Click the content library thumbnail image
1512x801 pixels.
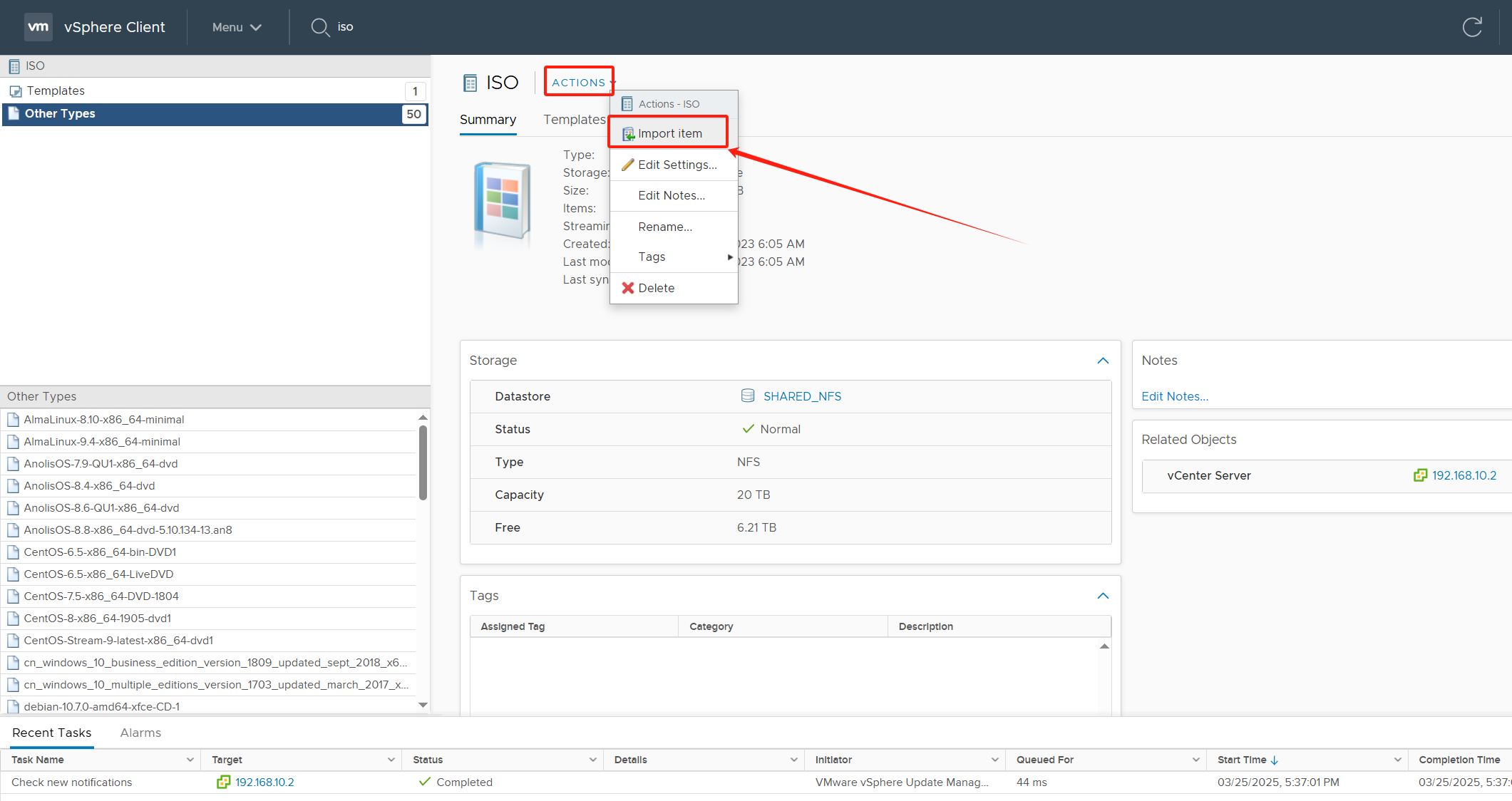click(503, 201)
